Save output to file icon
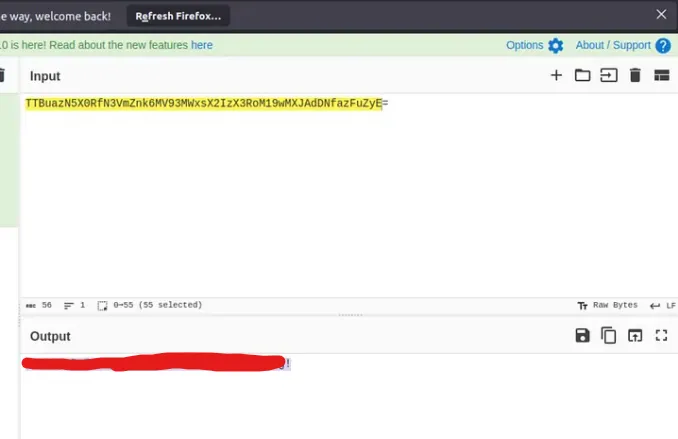 [582, 336]
